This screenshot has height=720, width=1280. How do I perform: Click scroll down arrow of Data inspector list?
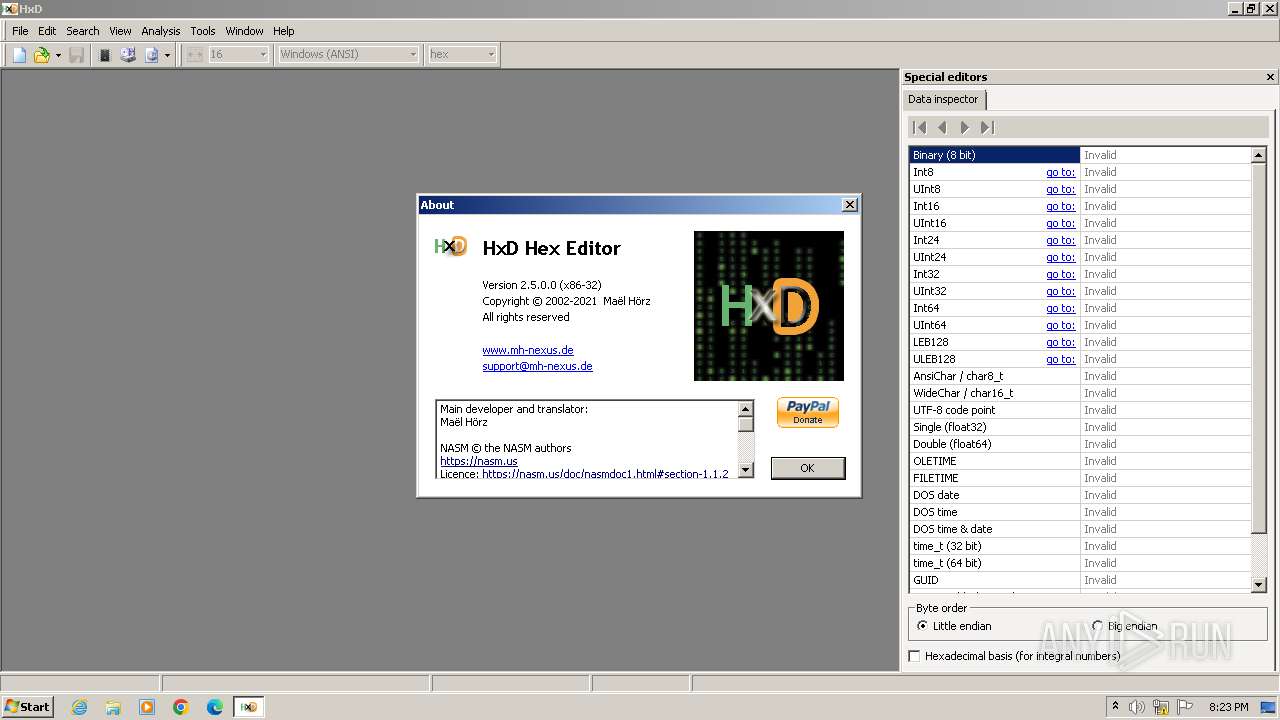[1259, 583]
